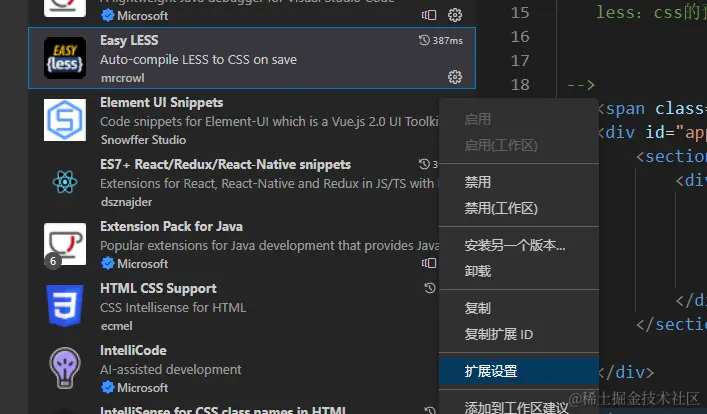The image size is (707, 414).
Task: Click the <span class code line
Action: pyautogui.click(x=653, y=109)
